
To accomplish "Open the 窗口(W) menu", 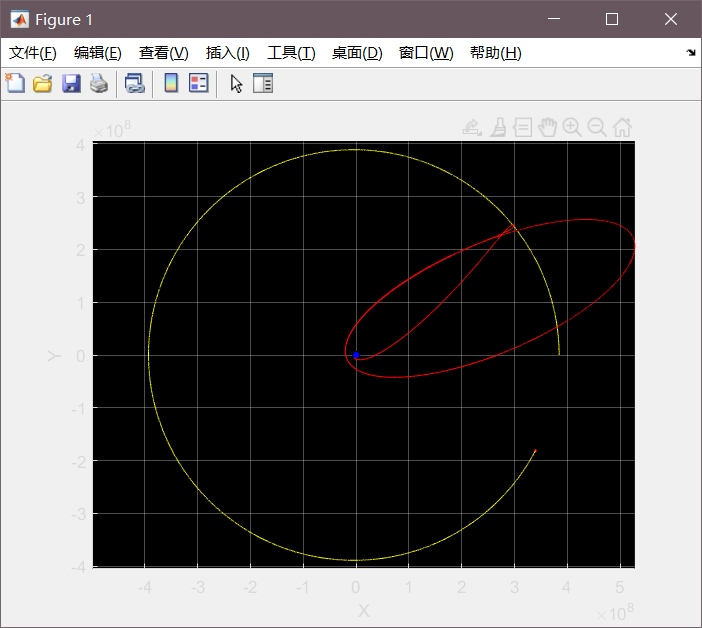I will pyautogui.click(x=426, y=53).
